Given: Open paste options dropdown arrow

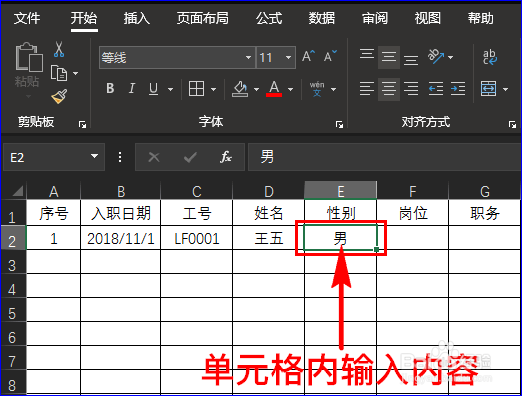Looking at the screenshot, I should pos(28,97).
